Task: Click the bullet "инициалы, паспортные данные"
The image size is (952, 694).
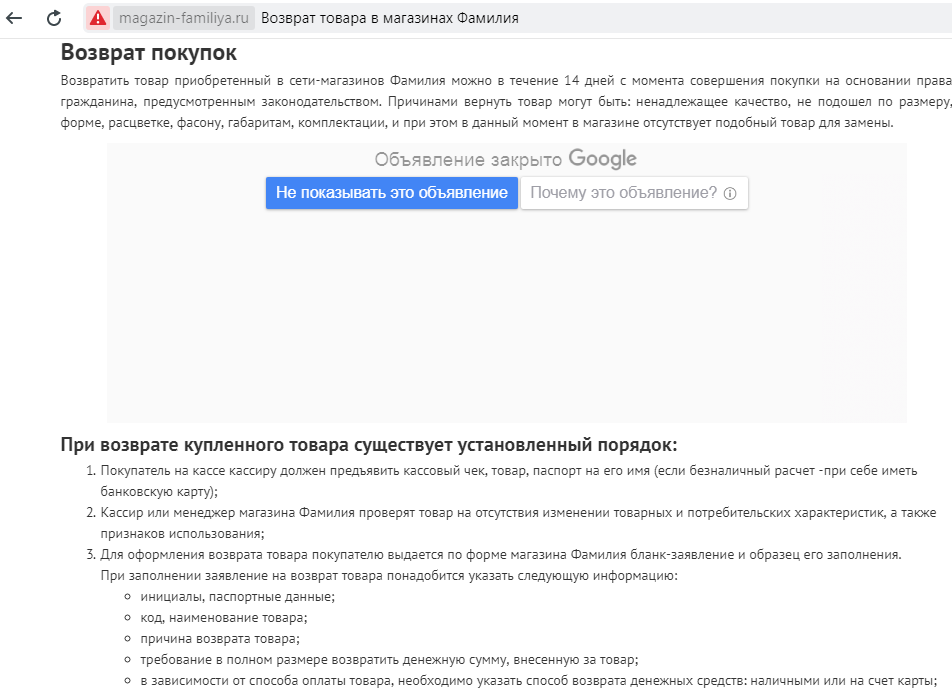Action: pos(238,594)
